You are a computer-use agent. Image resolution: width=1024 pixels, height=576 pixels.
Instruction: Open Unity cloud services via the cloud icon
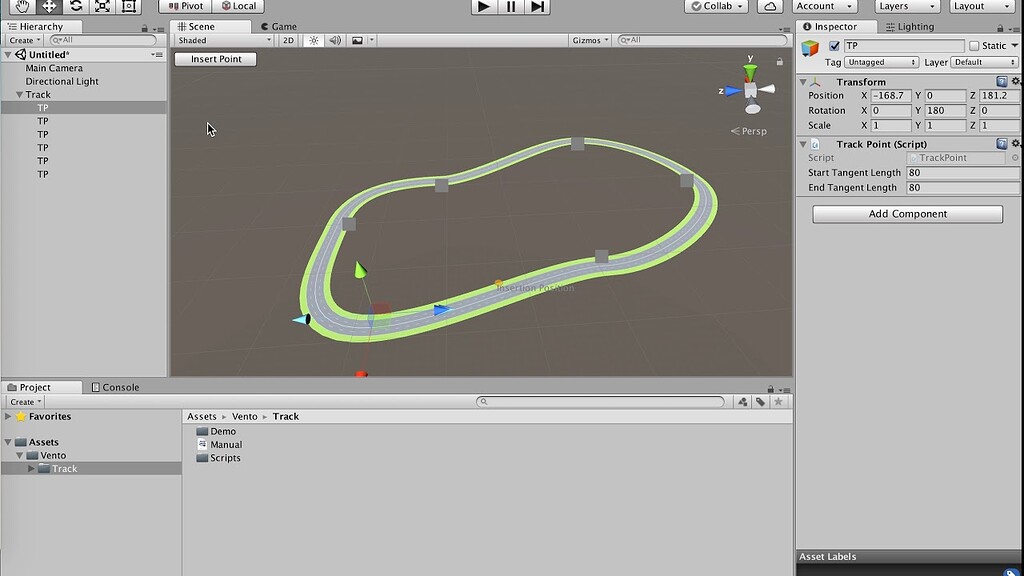pyautogui.click(x=770, y=6)
